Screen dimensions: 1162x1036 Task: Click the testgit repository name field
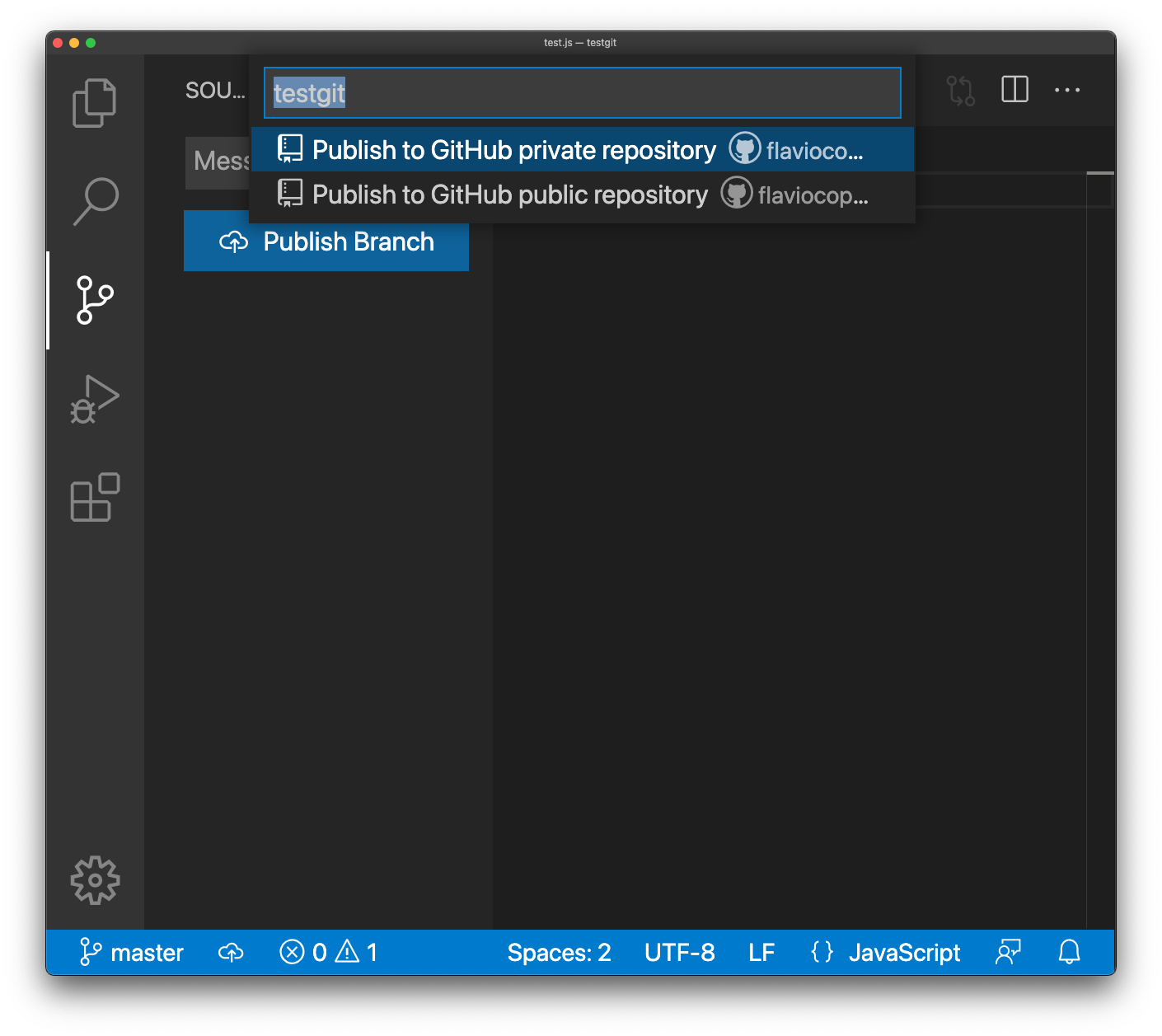tap(582, 92)
